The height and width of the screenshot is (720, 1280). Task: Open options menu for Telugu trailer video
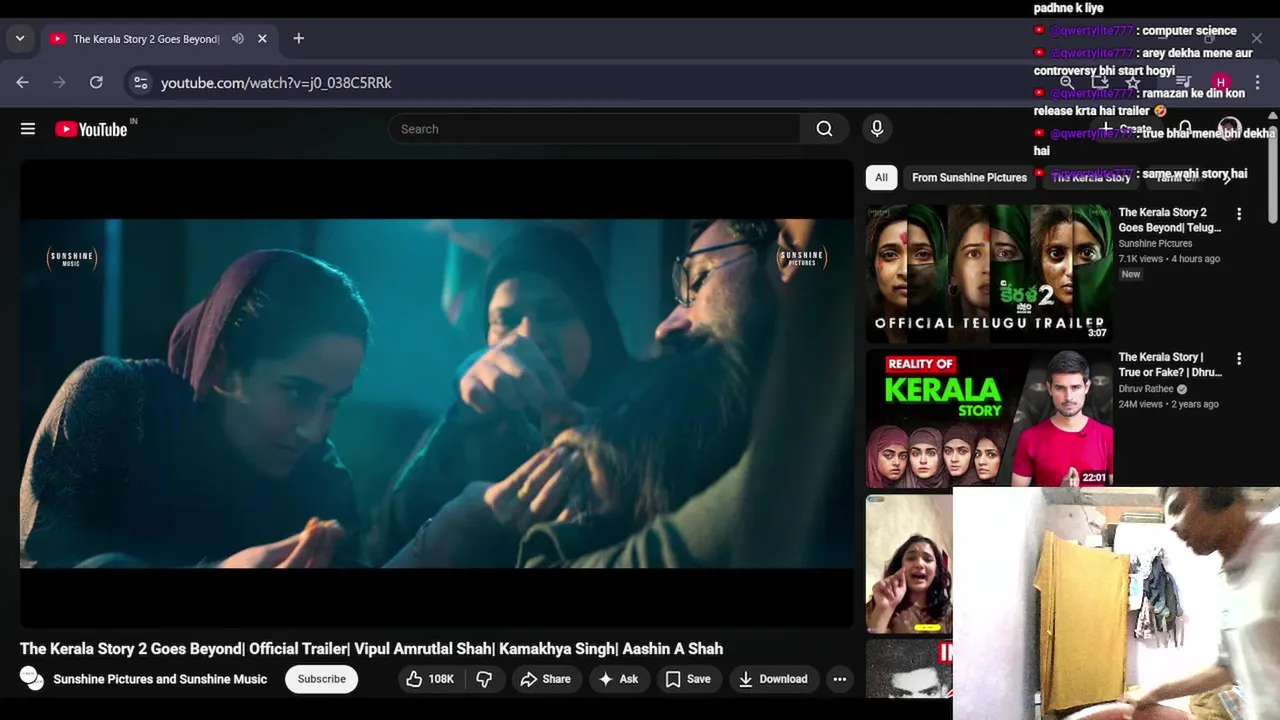(1239, 214)
